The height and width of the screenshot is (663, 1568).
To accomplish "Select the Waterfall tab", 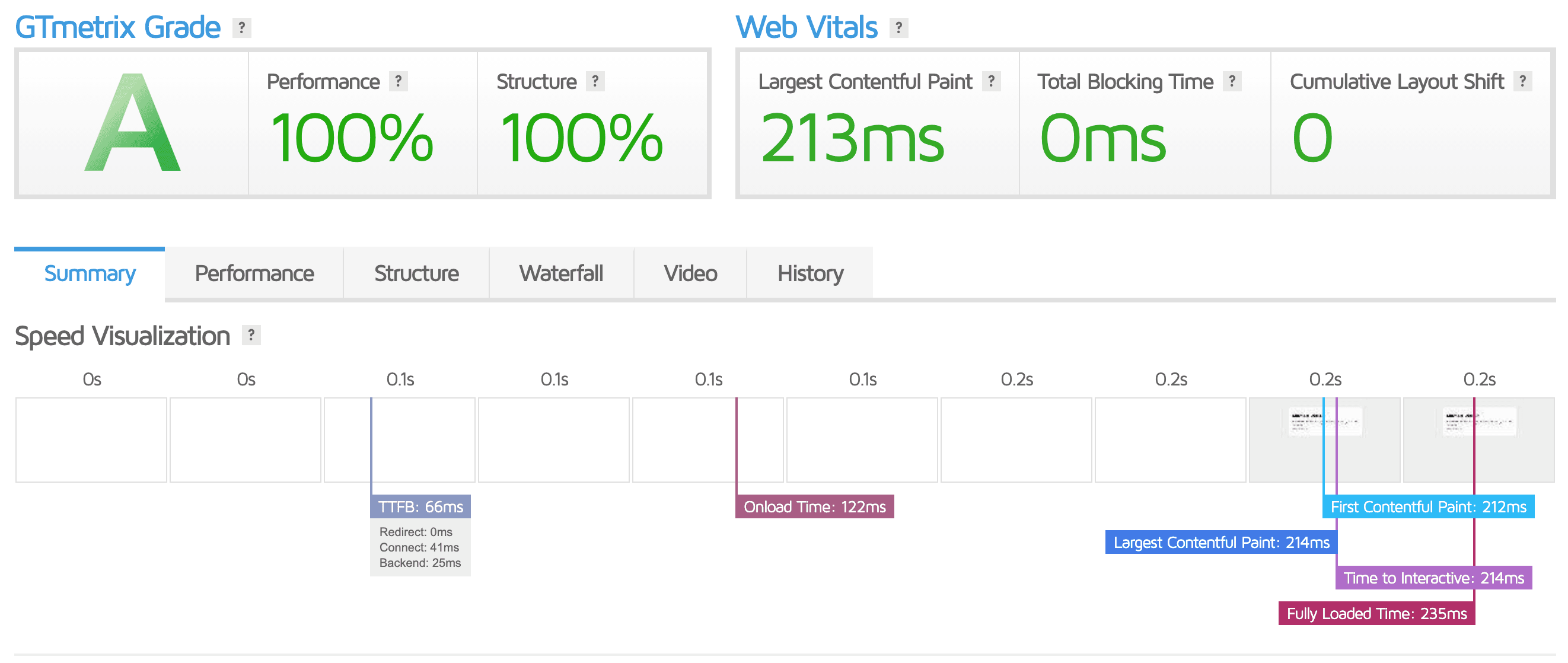I will click(561, 273).
